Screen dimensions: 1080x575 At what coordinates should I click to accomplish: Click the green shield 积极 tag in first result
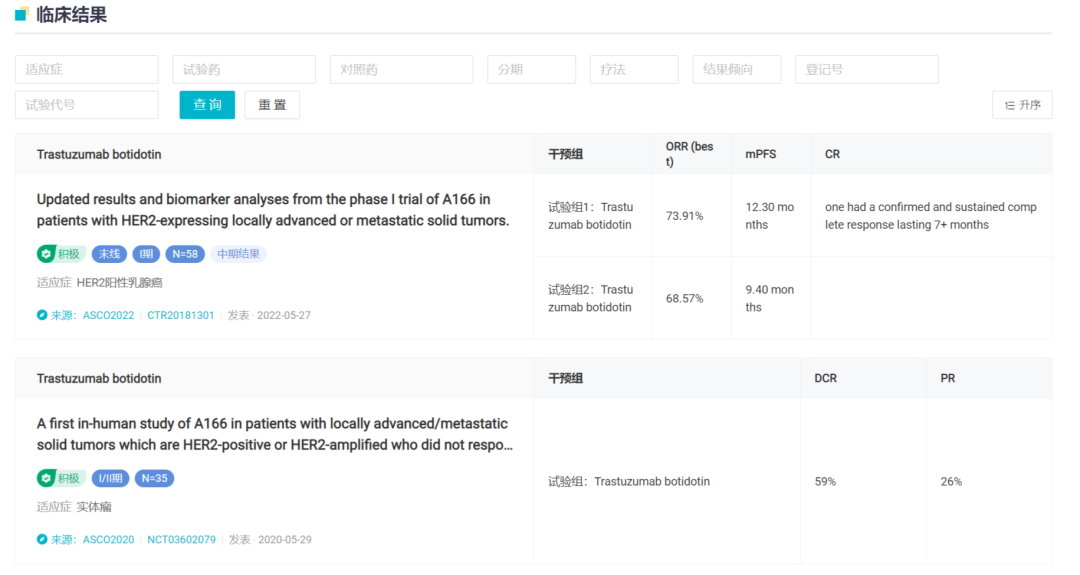click(61, 254)
